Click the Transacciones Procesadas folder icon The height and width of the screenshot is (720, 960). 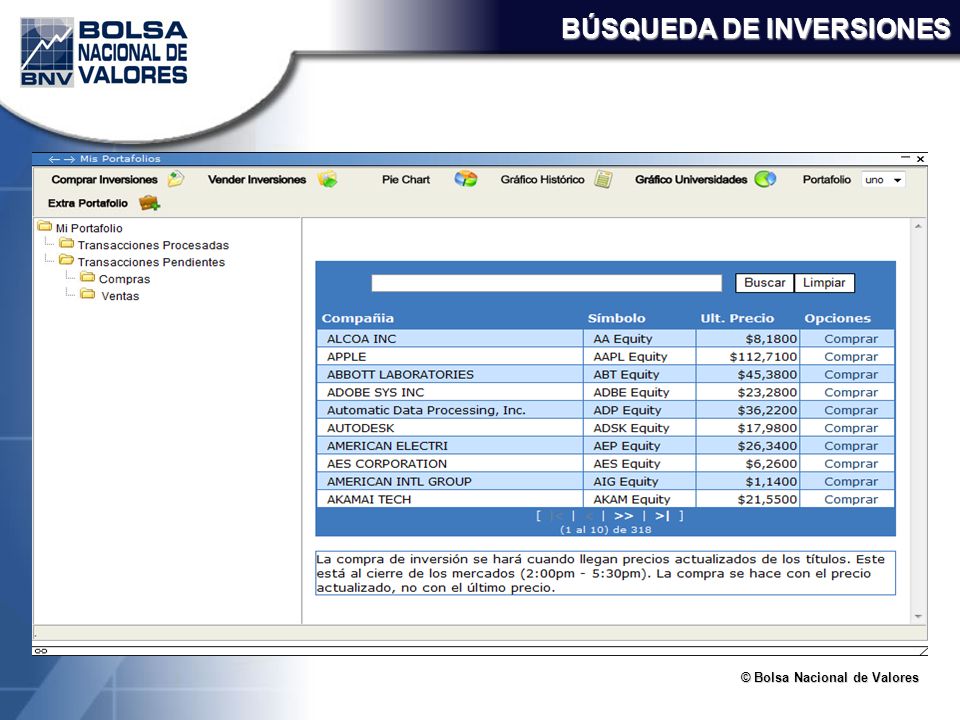66,243
